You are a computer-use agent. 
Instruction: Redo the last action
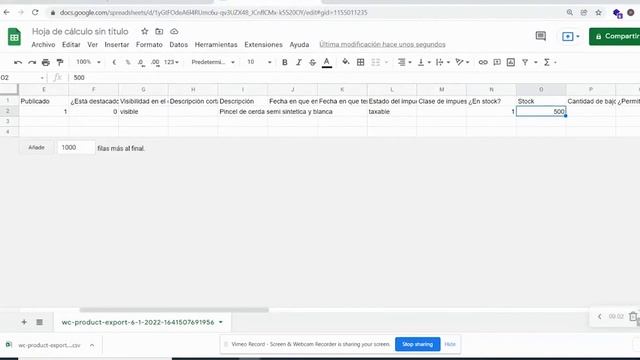[x=32, y=62]
